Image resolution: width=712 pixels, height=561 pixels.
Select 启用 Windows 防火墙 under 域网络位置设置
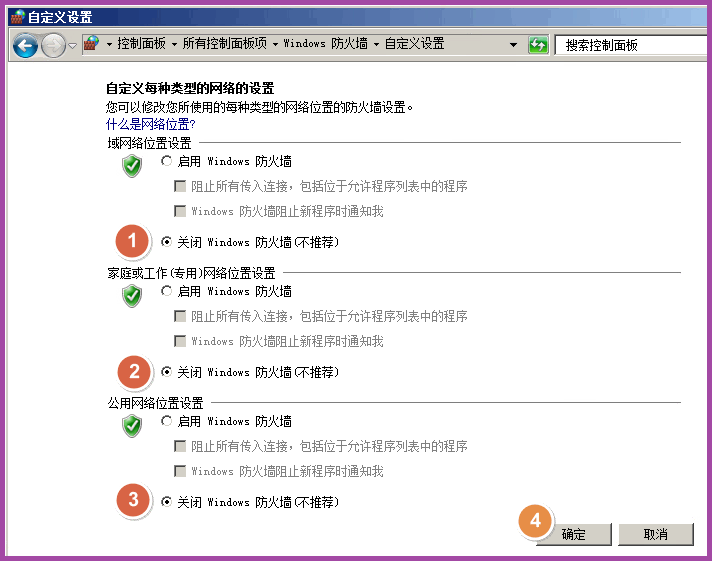tap(167, 161)
